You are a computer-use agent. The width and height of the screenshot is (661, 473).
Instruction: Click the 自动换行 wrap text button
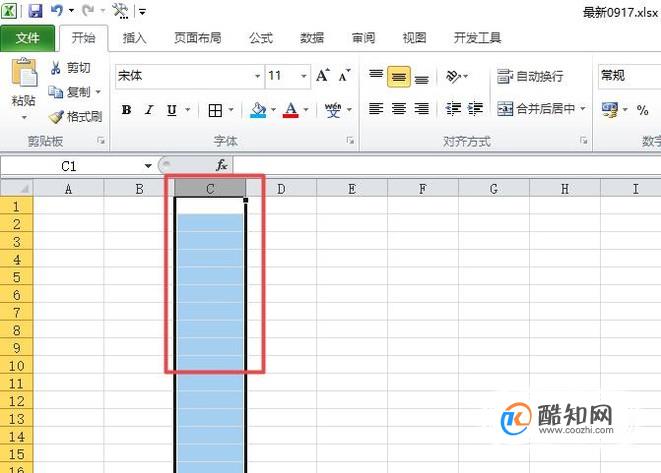coord(530,76)
